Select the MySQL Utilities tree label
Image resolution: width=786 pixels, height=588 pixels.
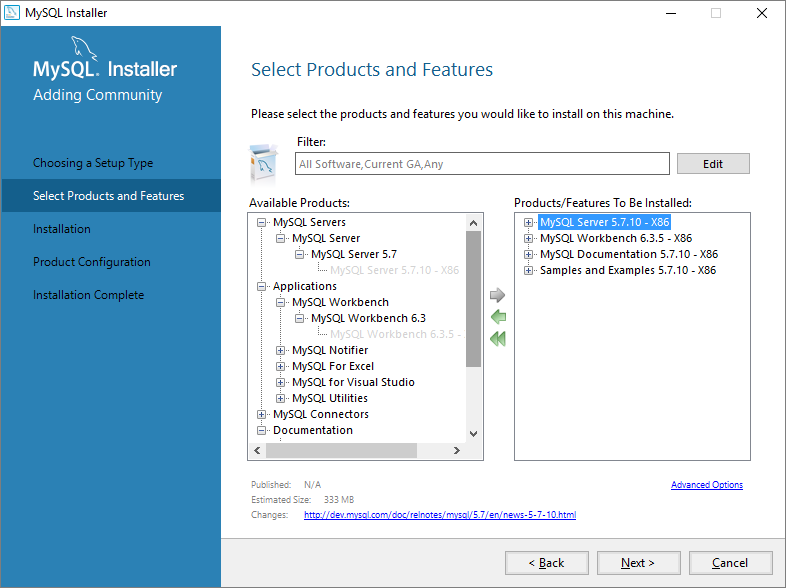pyautogui.click(x=330, y=399)
